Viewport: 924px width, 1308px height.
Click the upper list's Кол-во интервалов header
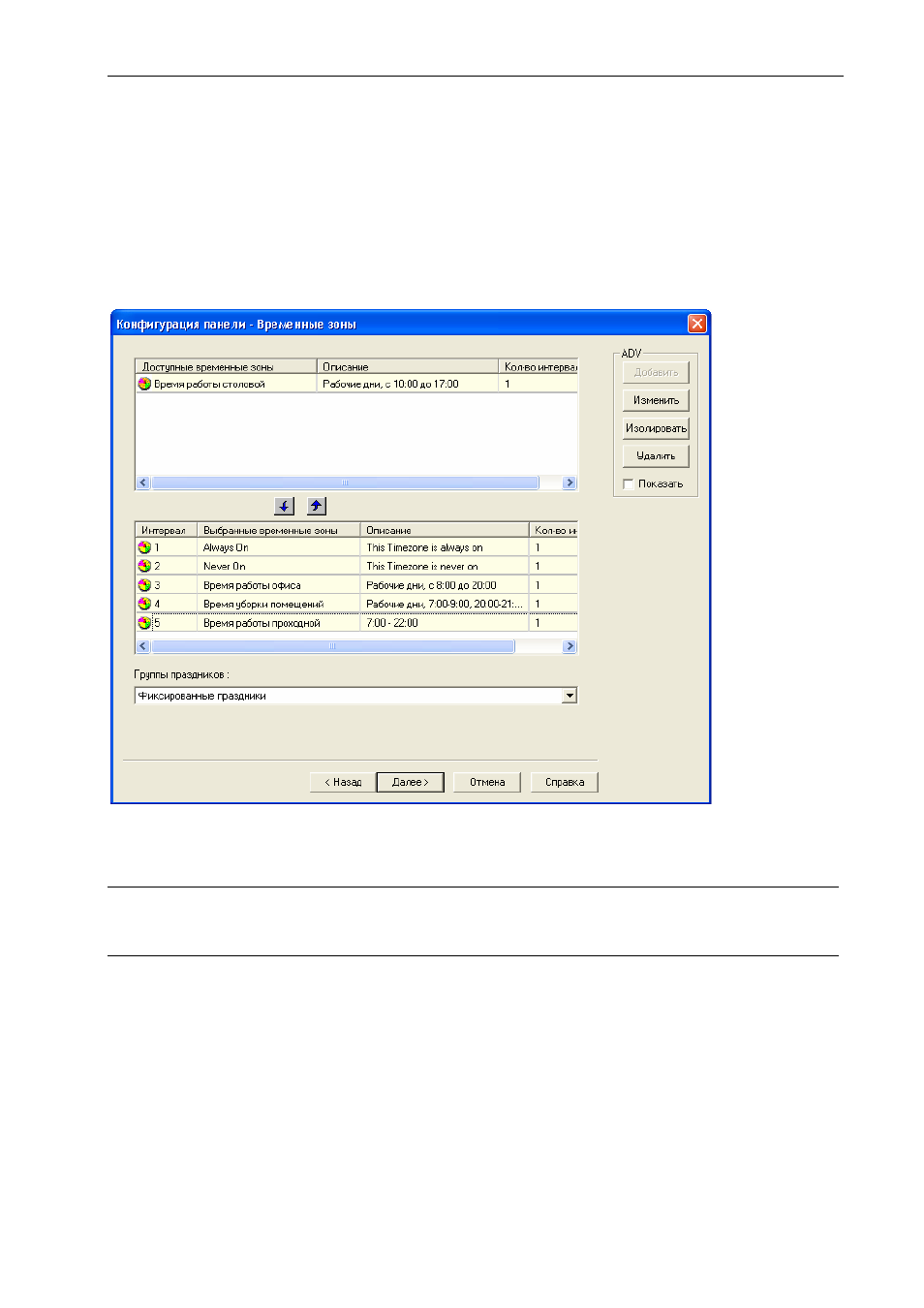coord(539,366)
